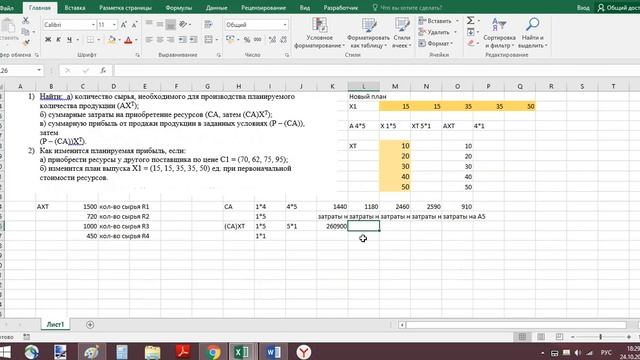Click the Merge and Center icon
The height and width of the screenshot is (360, 640).
pos(209,40)
